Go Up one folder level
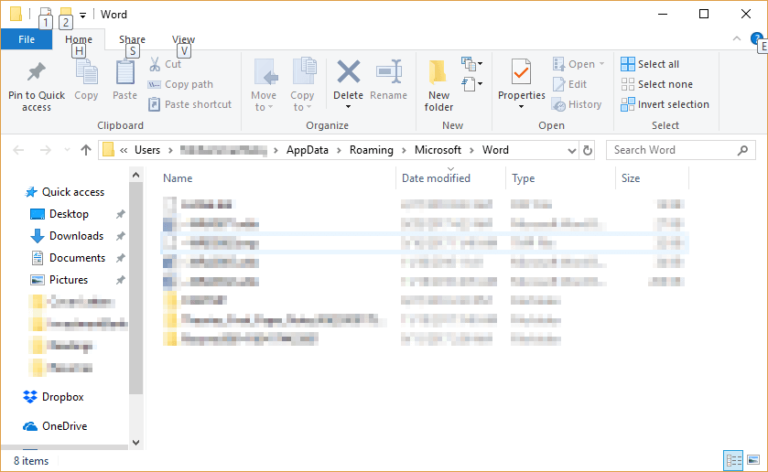Screen dimensions: 768x472 pos(86,150)
